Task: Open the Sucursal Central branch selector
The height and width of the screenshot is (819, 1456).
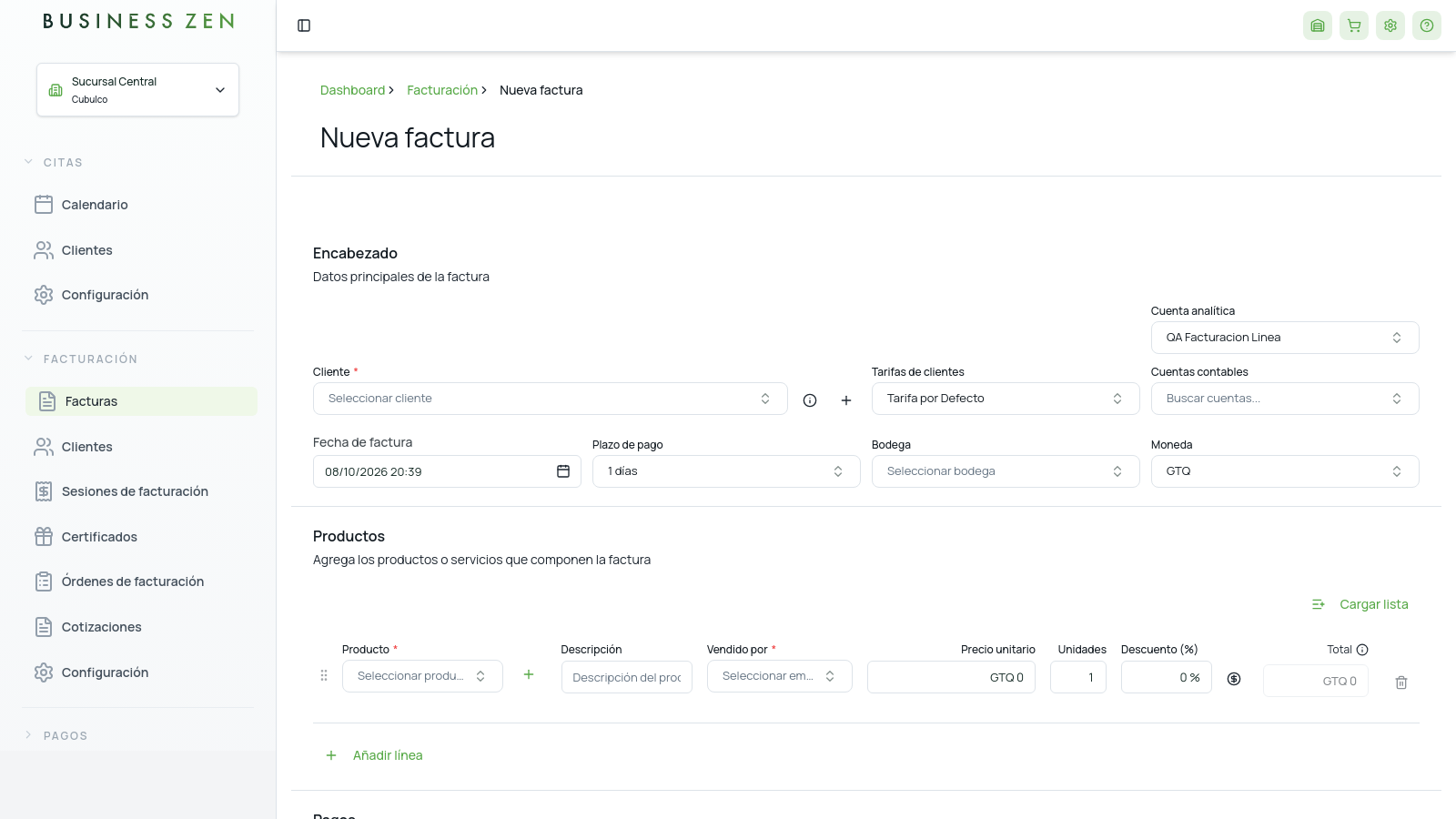Action: [x=137, y=90]
